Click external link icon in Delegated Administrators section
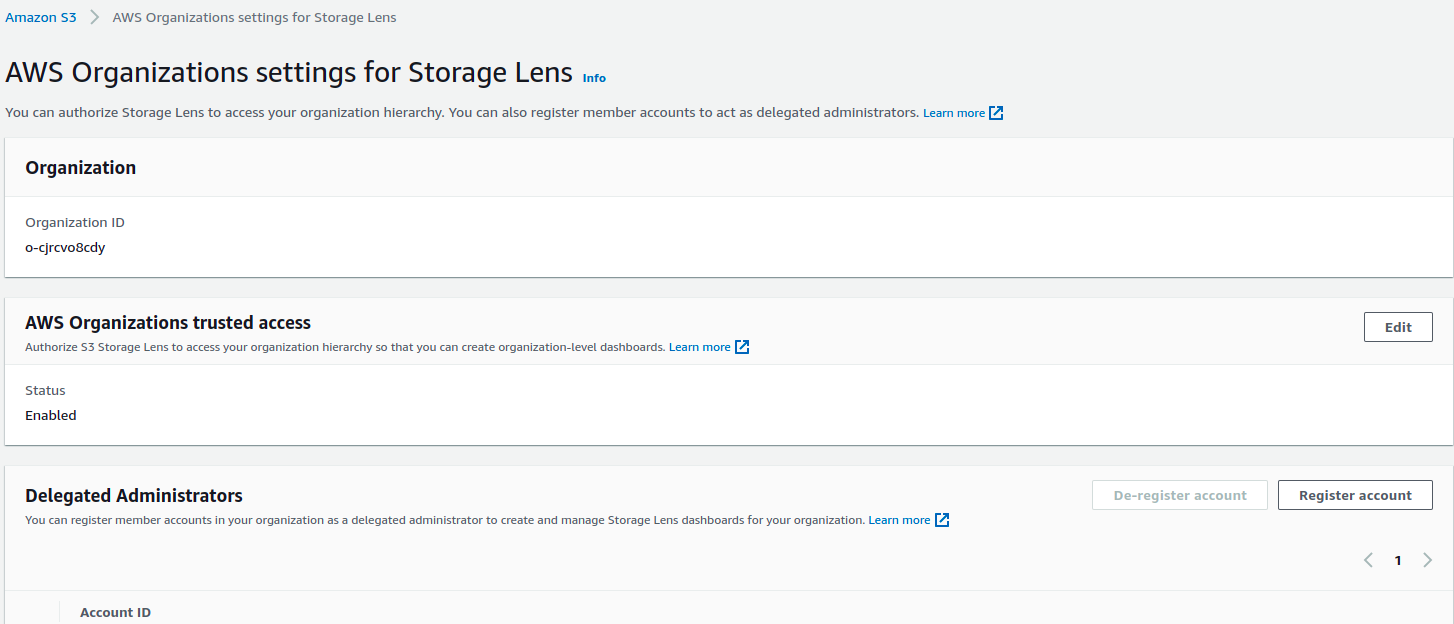The image size is (1454, 624). [942, 520]
